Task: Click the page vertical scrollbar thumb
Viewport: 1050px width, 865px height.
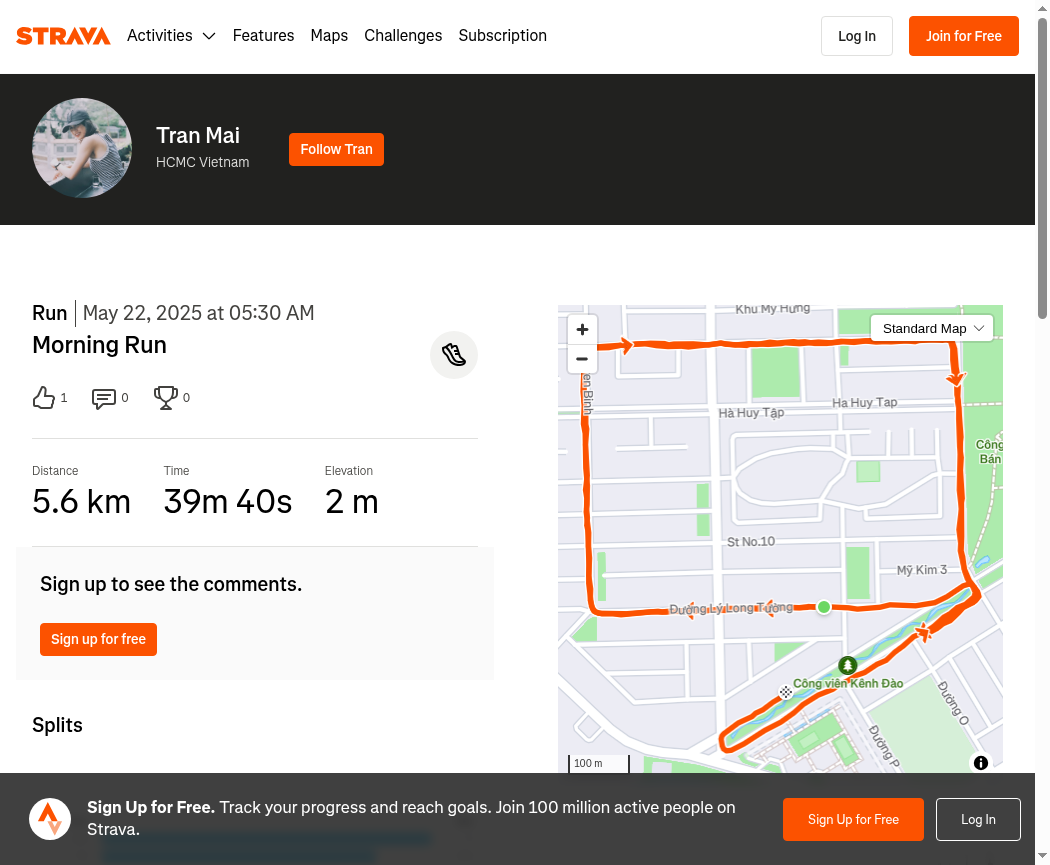Action: pos(1043,167)
